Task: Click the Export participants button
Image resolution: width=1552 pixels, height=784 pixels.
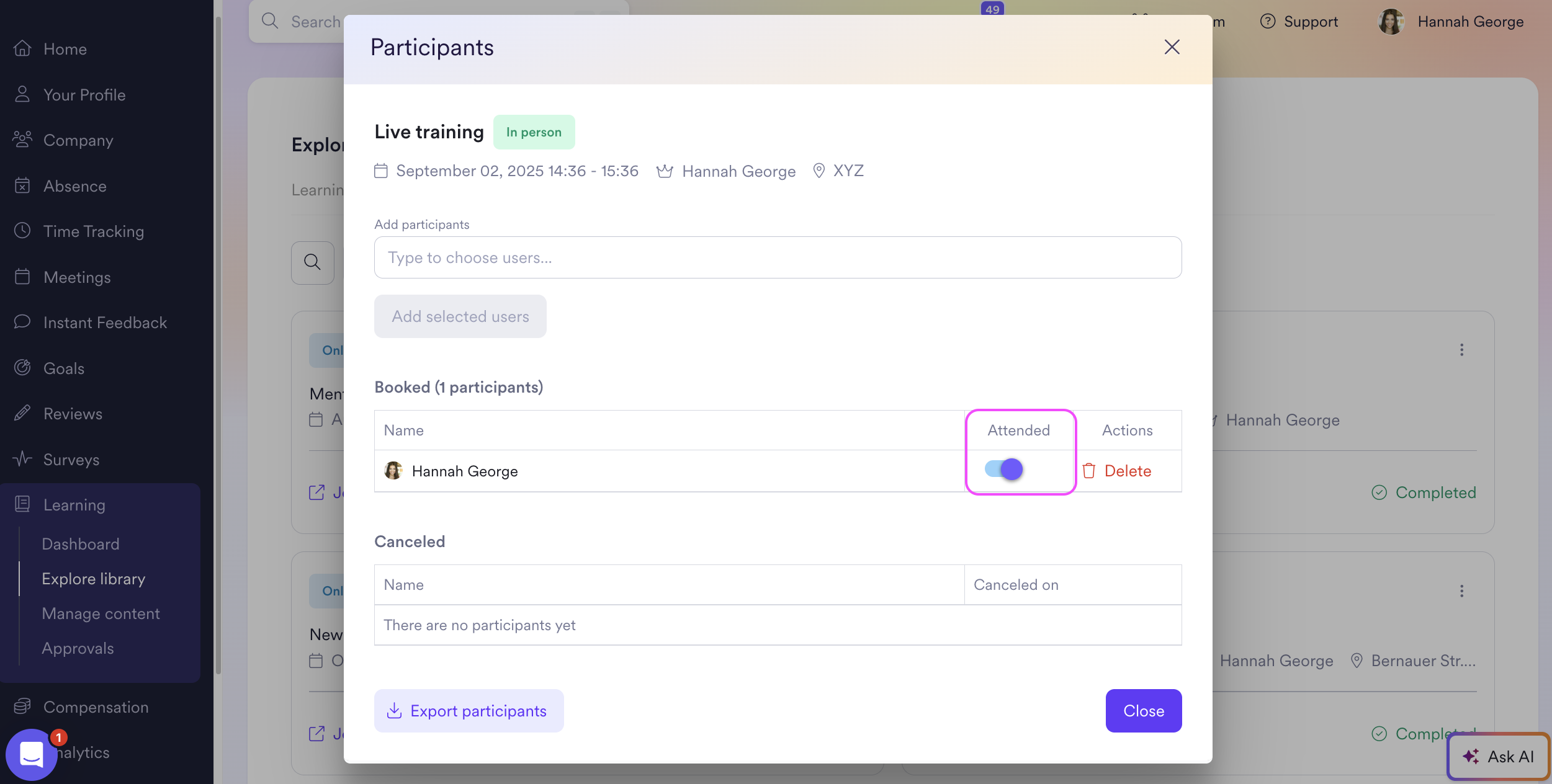Action: tap(469, 711)
